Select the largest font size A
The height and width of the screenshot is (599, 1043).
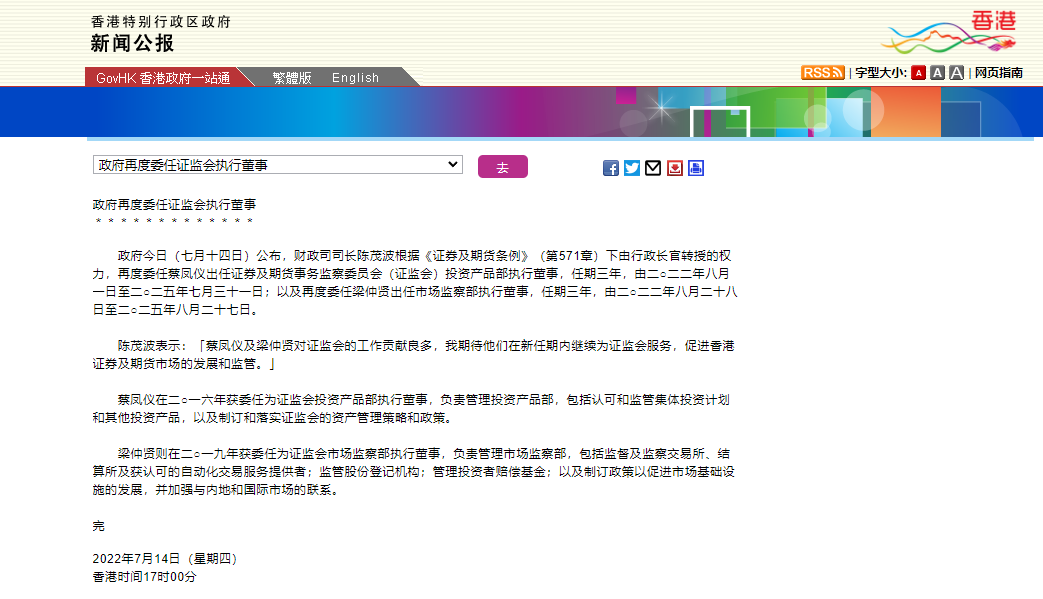coord(957,73)
